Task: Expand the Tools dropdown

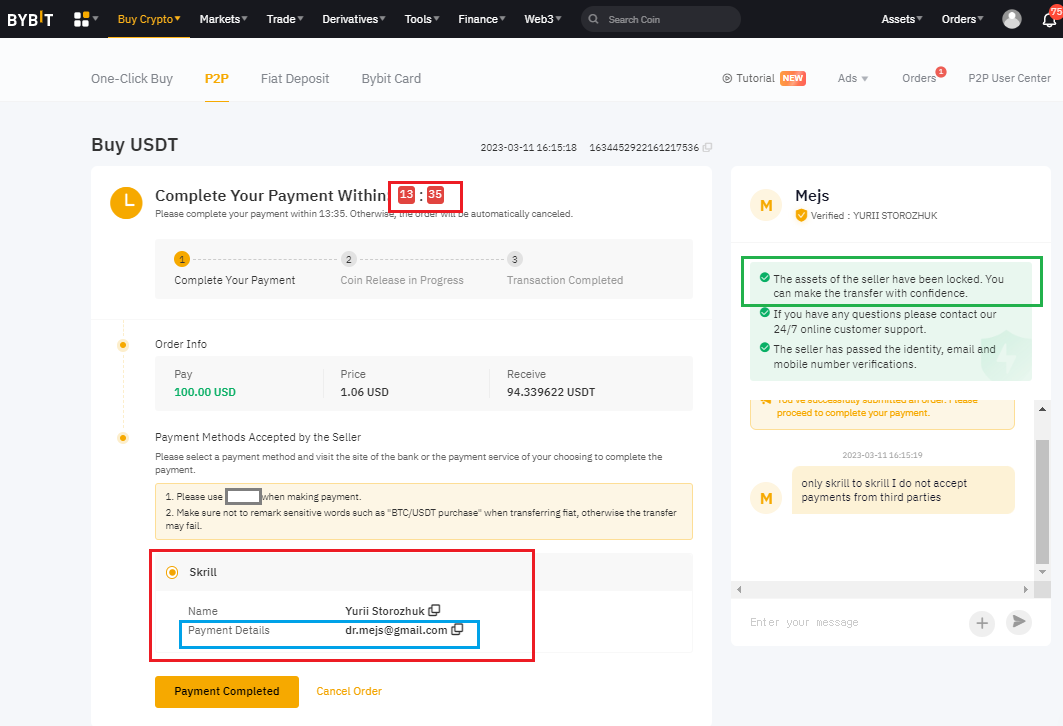Action: [422, 19]
